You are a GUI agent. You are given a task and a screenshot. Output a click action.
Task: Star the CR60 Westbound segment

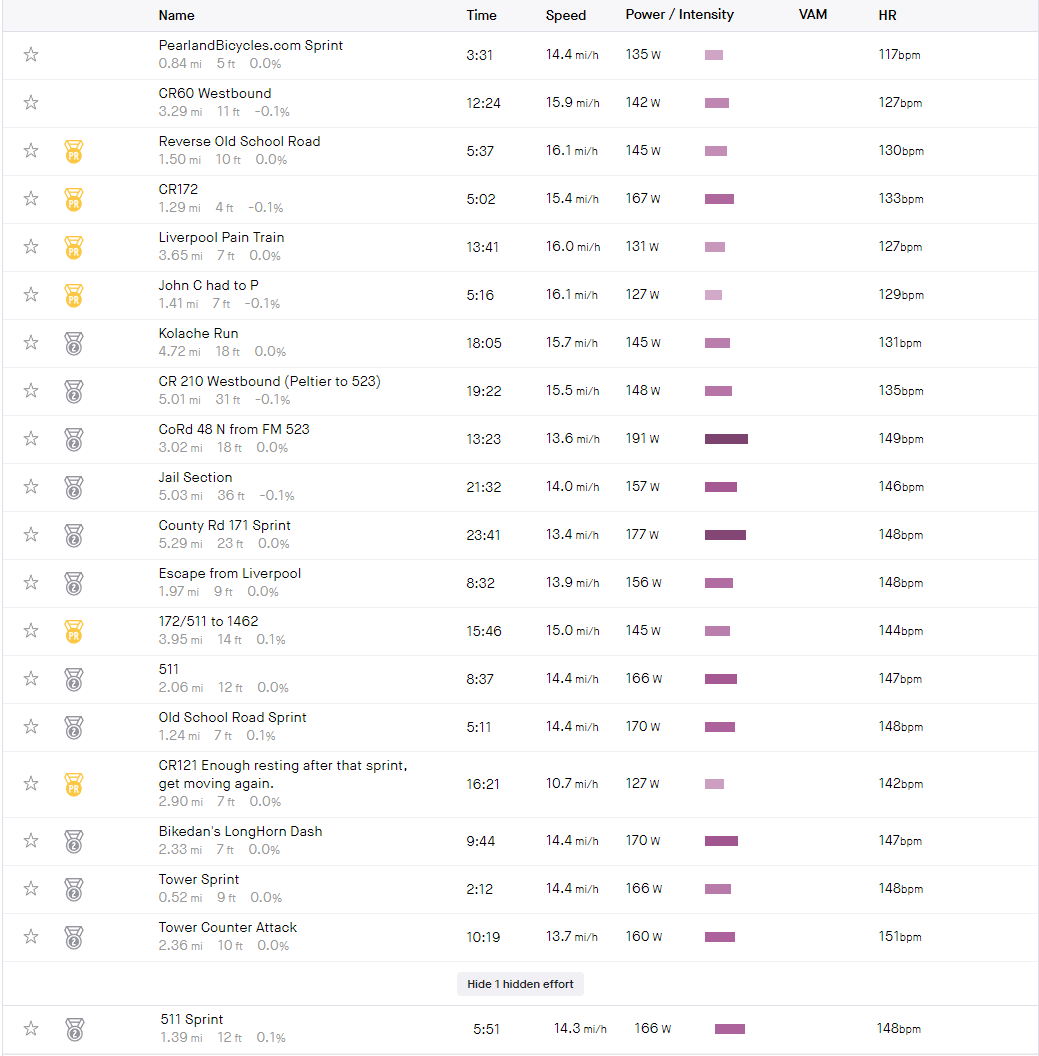(31, 103)
